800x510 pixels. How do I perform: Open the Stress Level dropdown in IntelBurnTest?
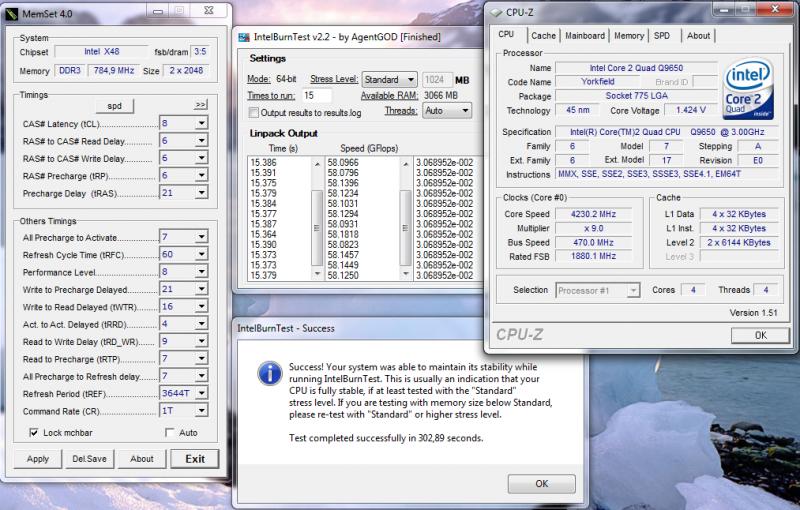(411, 80)
